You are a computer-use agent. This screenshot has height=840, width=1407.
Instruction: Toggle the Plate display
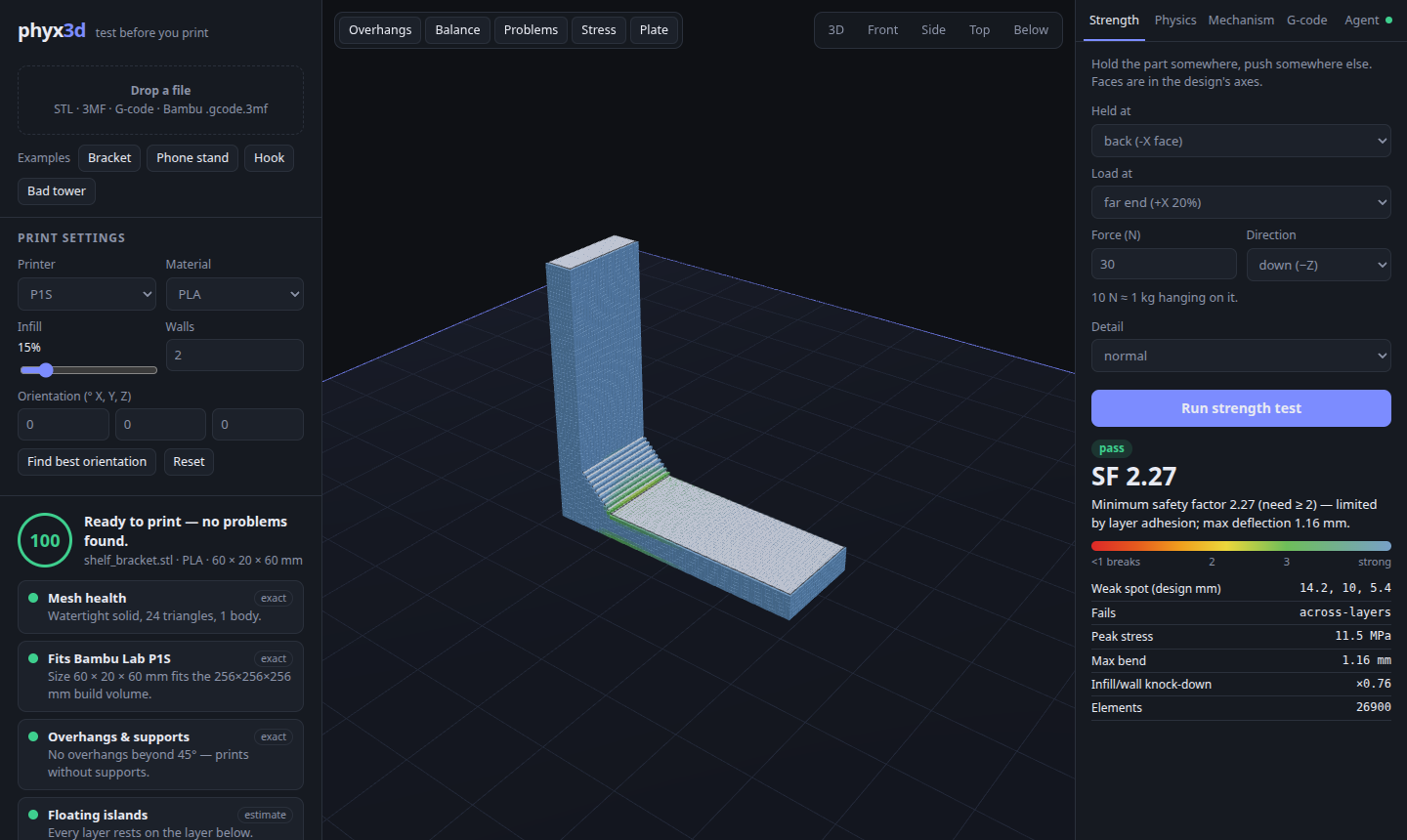654,30
